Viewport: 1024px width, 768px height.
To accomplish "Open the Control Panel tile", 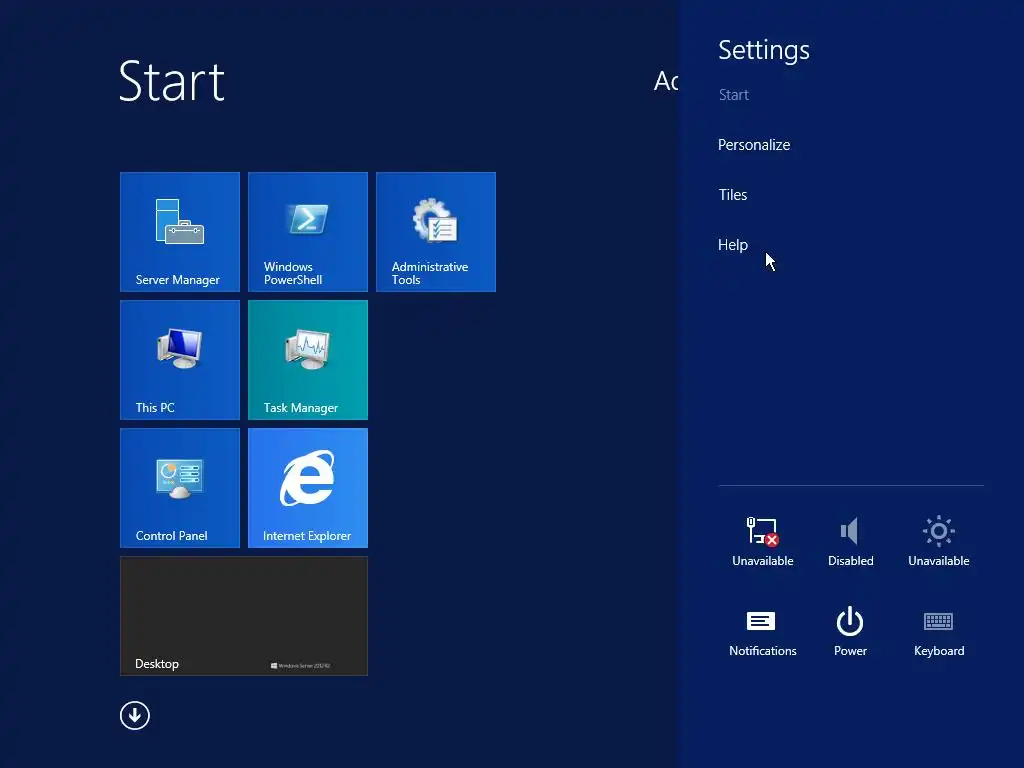I will [x=180, y=488].
